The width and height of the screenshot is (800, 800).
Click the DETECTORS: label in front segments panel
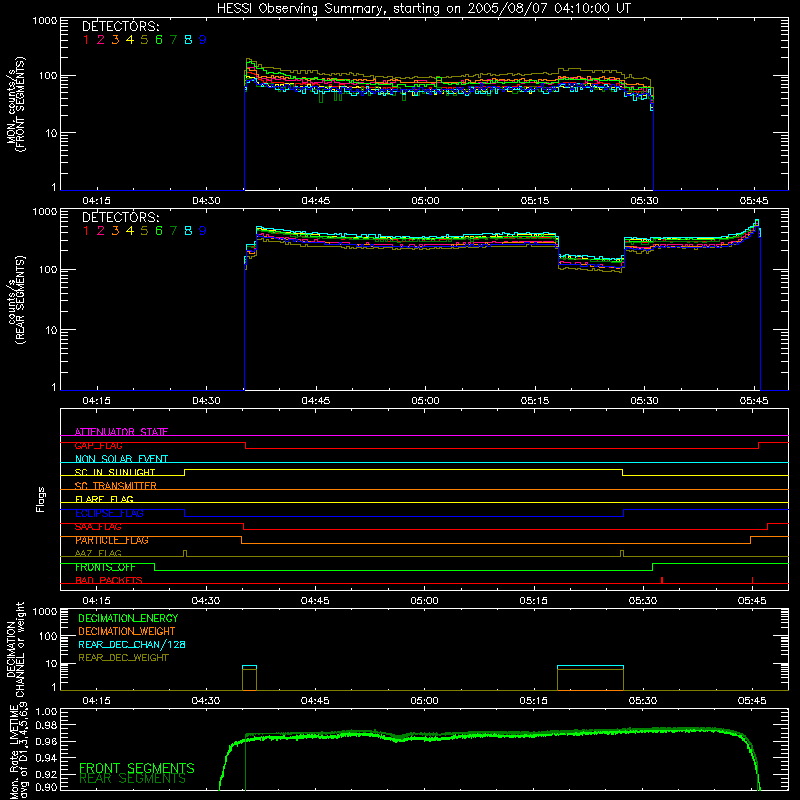point(120,26)
